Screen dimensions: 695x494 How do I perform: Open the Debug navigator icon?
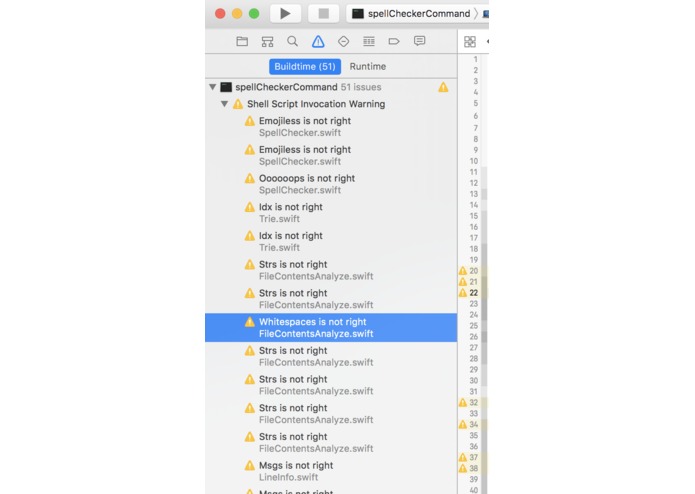point(369,41)
